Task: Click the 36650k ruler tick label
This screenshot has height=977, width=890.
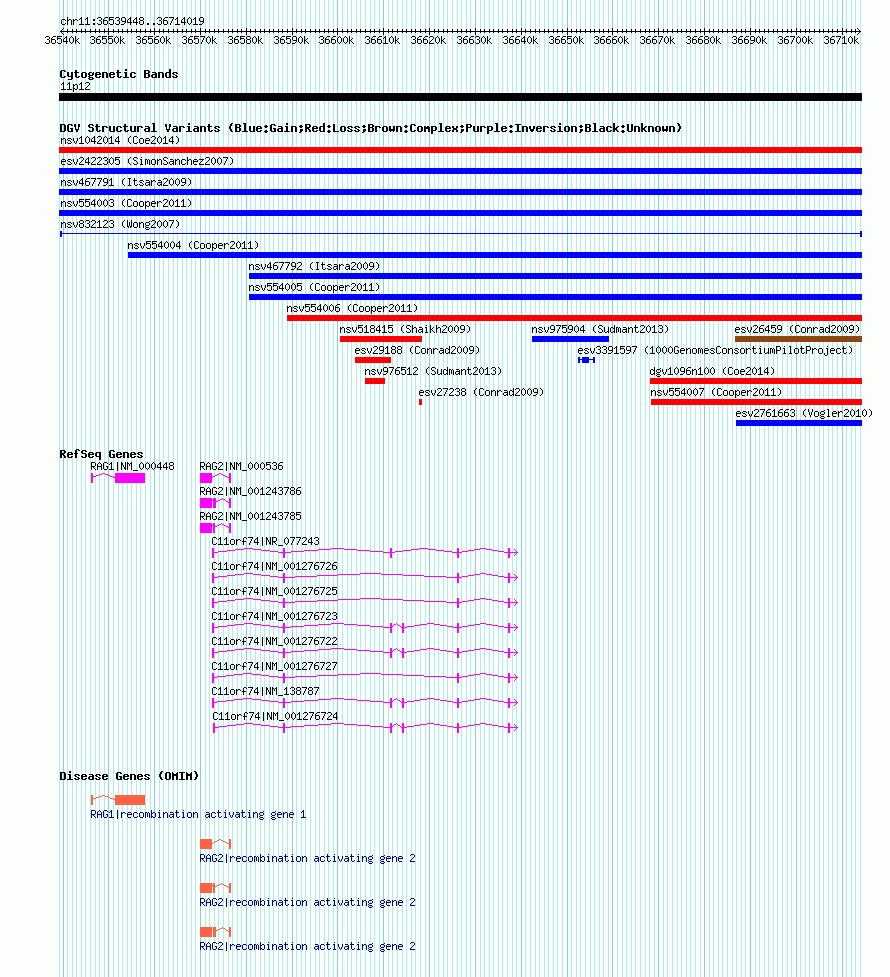Action: [x=566, y=41]
